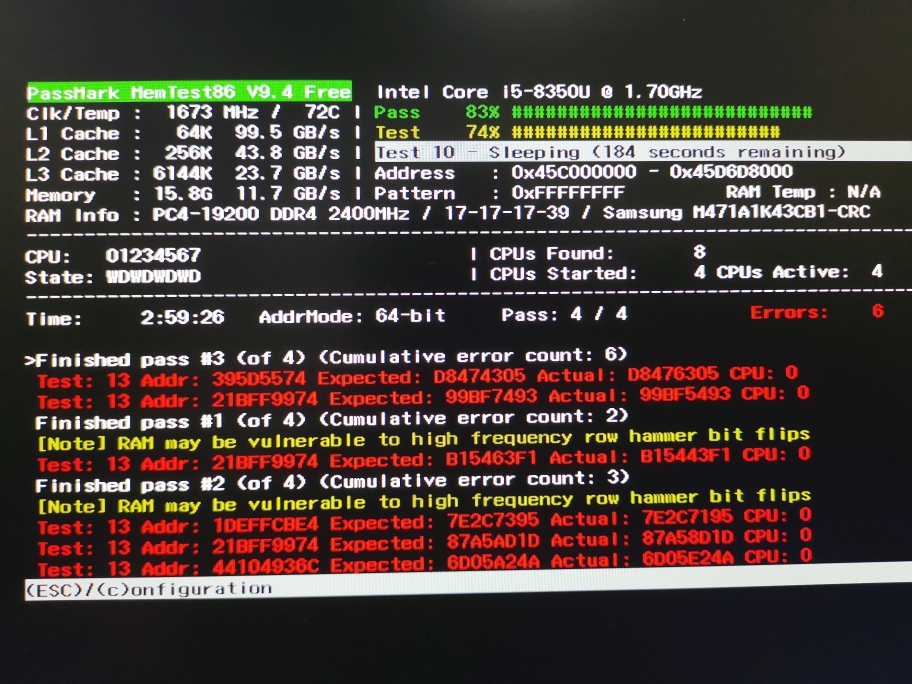Click the row hammer note below pass #2
Screen dimensions: 912x684
(424, 501)
